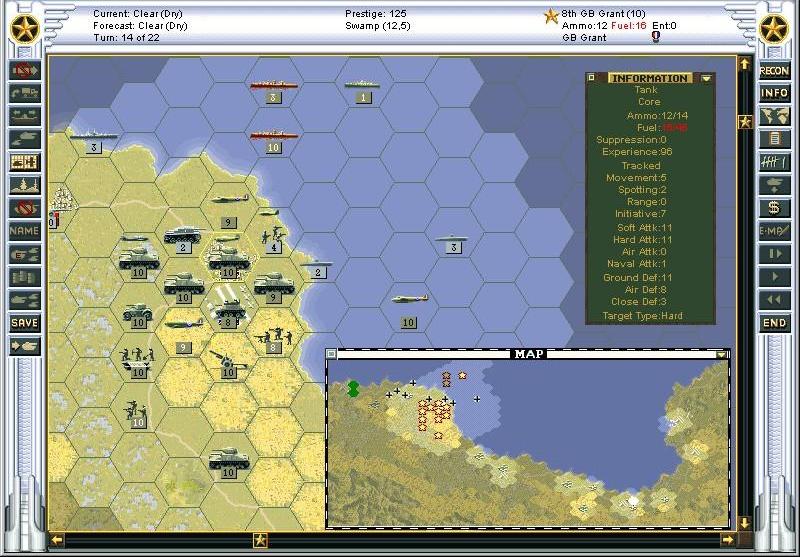
Task: Open the MAP panel dropdown arrow
Action: (x=722, y=354)
